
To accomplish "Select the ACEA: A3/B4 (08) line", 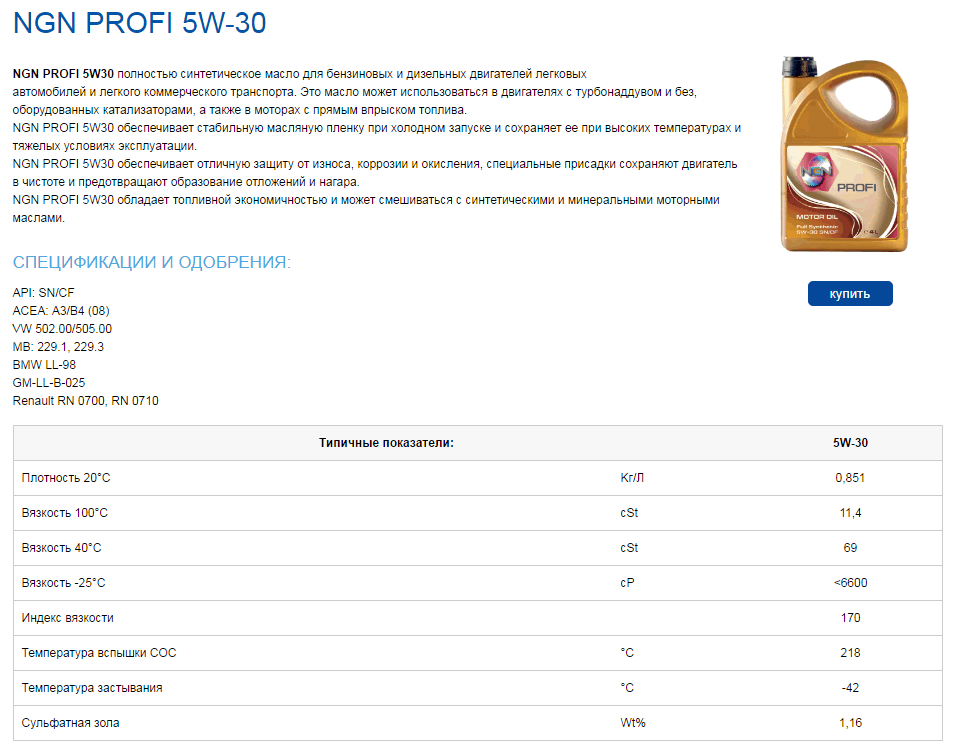I will click(x=61, y=311).
